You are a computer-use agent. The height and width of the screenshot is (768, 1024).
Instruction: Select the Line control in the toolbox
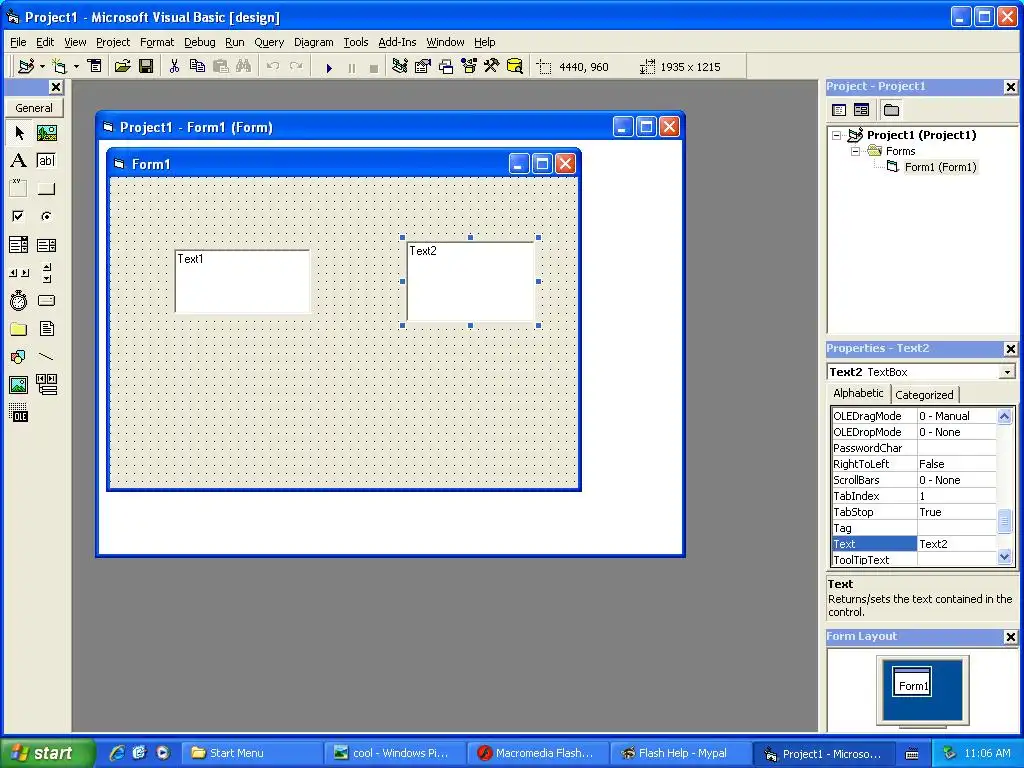[46, 357]
